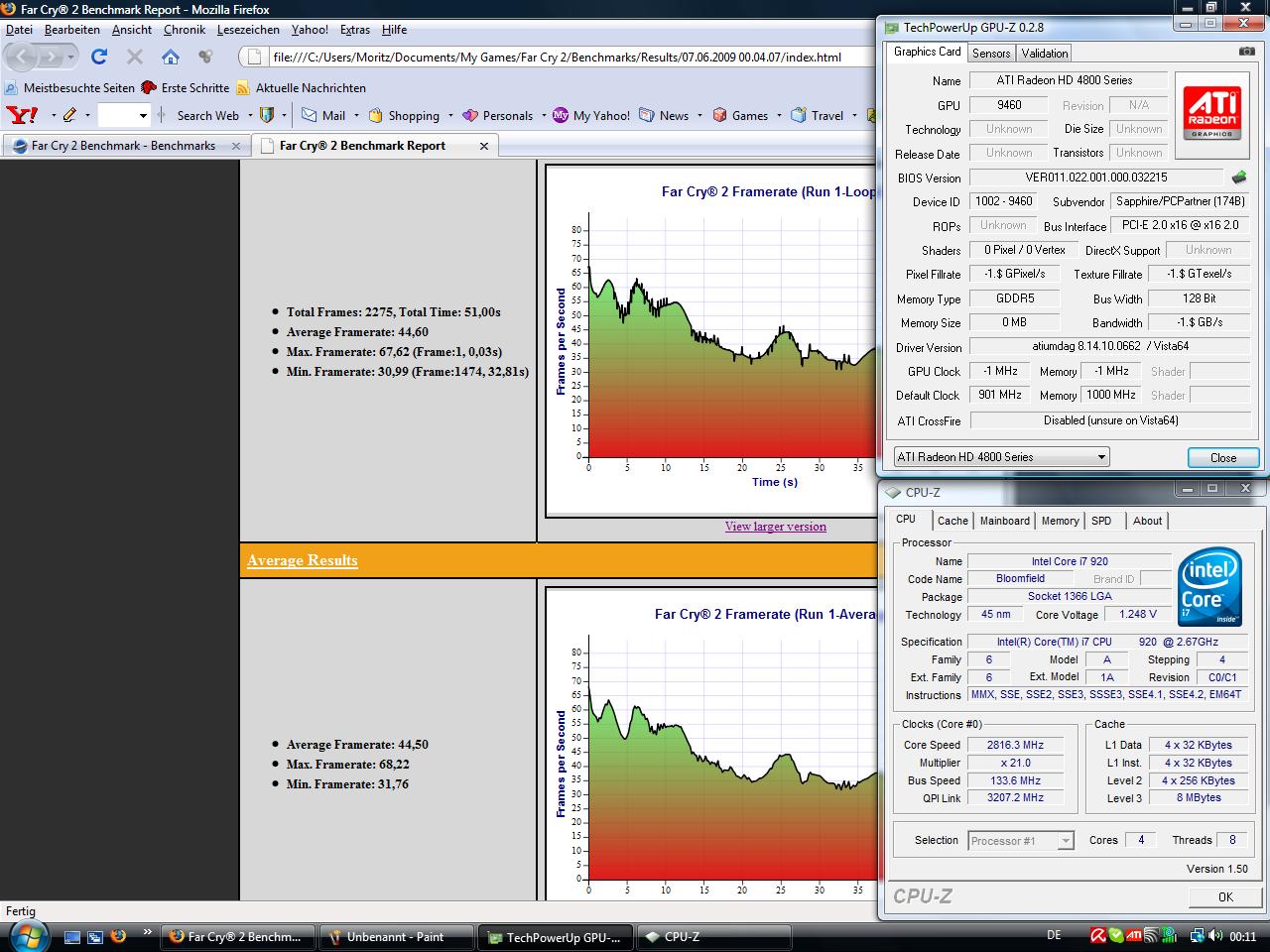The height and width of the screenshot is (952, 1270).
Task: Click the Average Results heading link
Action: point(303,560)
